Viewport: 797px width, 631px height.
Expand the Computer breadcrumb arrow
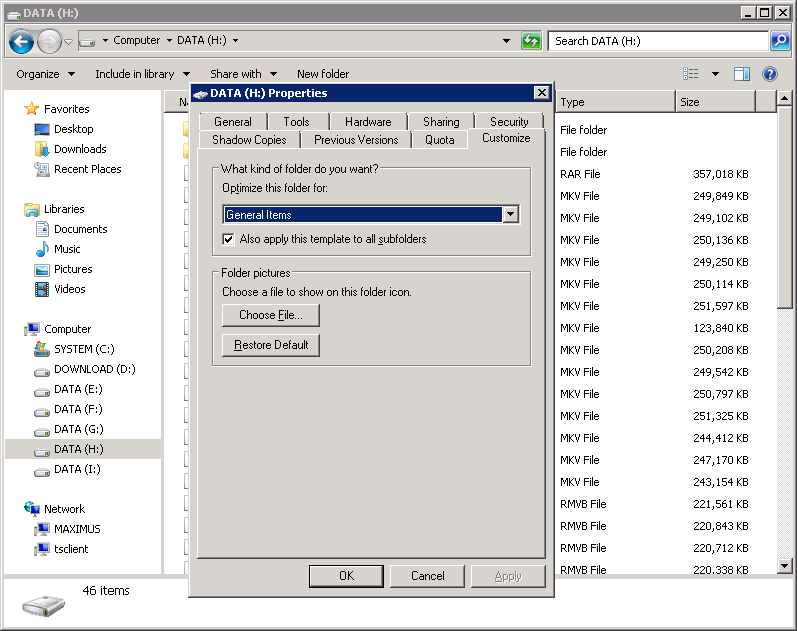click(169, 40)
